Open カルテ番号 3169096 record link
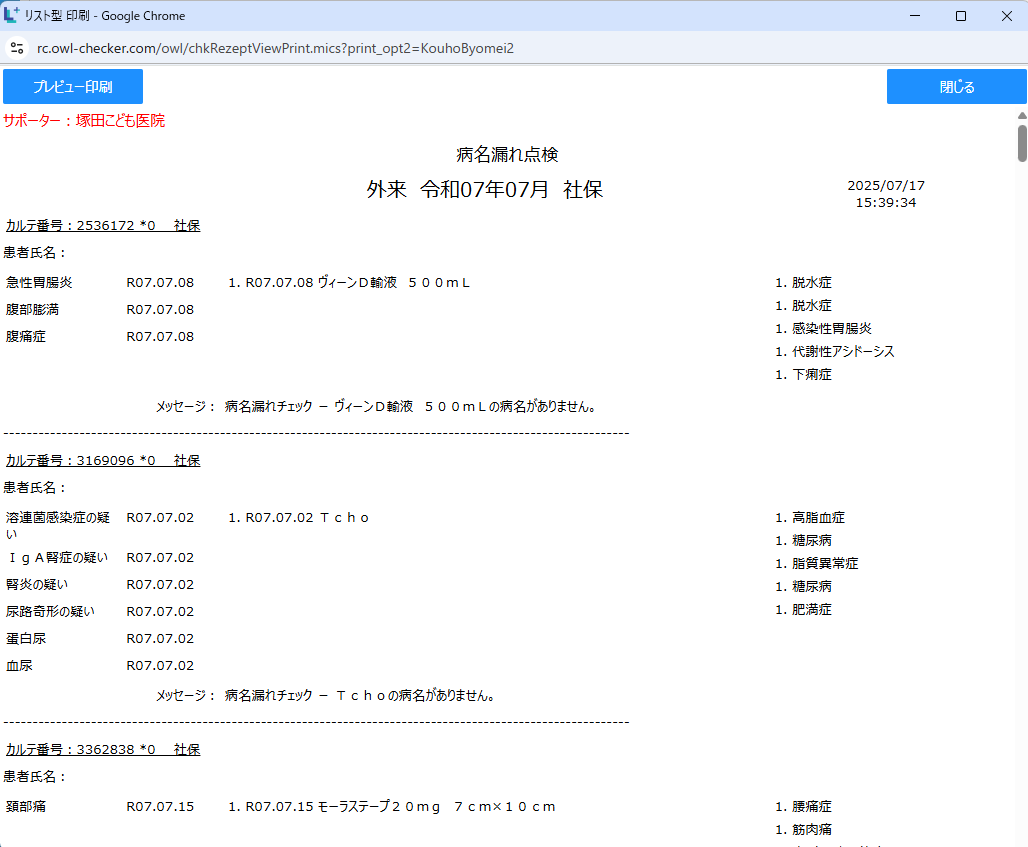 click(x=103, y=461)
